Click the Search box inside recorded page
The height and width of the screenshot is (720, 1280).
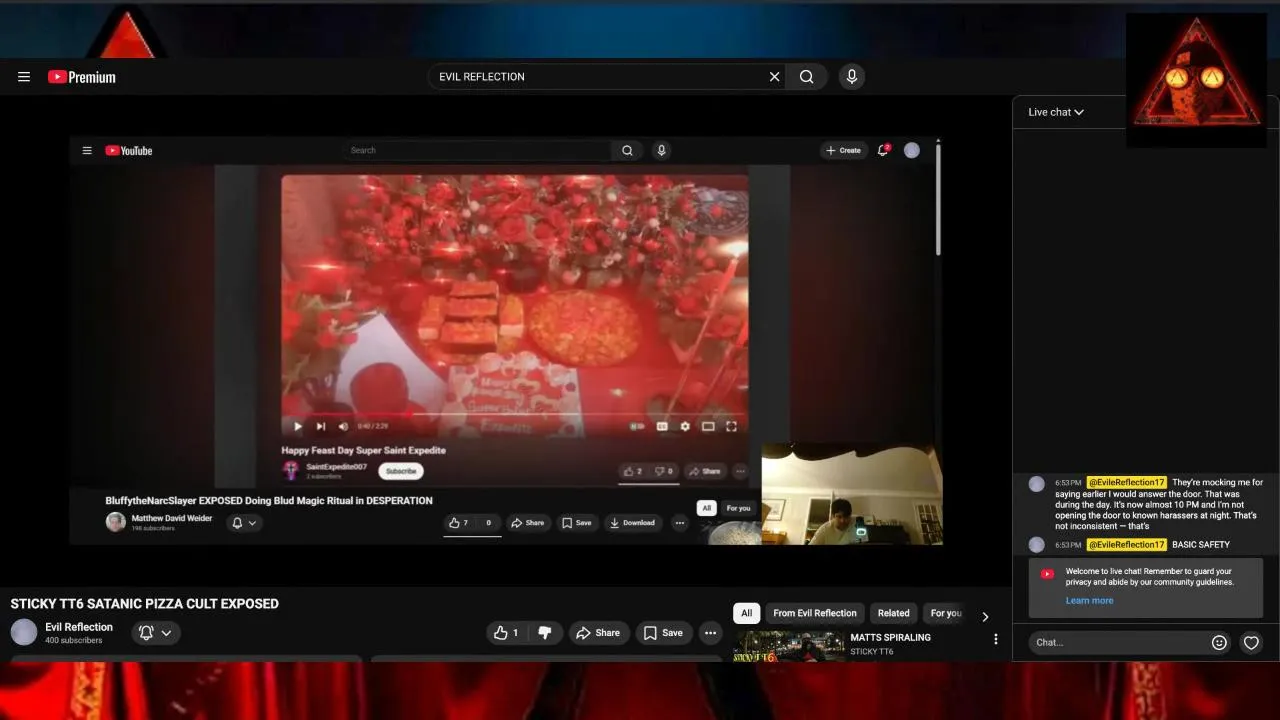coord(477,150)
